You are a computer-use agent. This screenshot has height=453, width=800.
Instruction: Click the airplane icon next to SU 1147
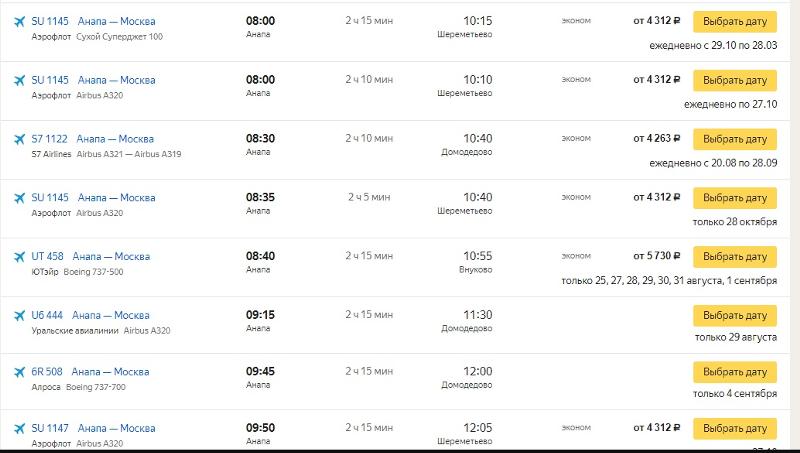tap(19, 429)
